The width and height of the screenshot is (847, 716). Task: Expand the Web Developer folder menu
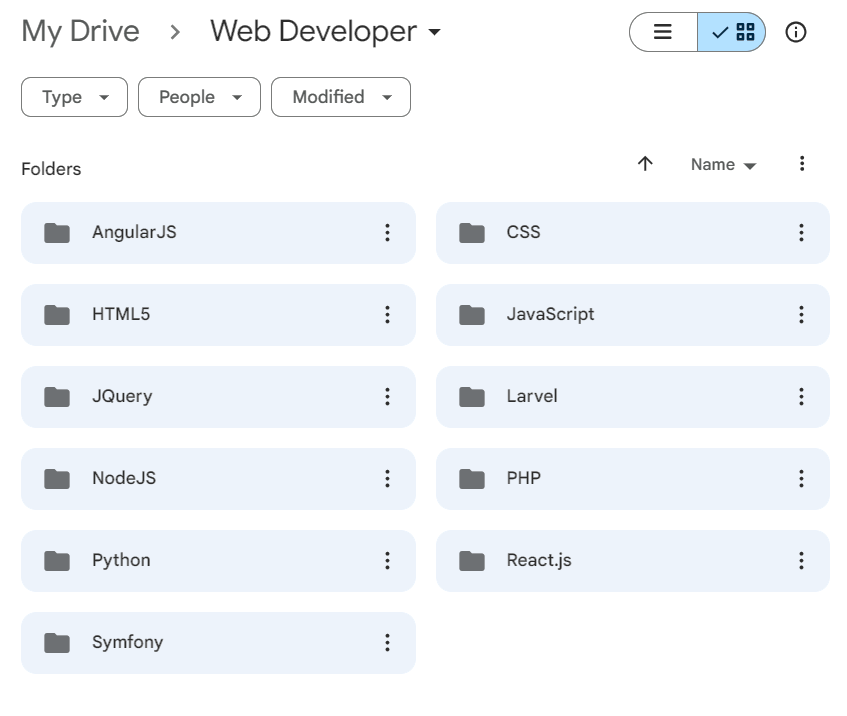pyautogui.click(x=435, y=32)
